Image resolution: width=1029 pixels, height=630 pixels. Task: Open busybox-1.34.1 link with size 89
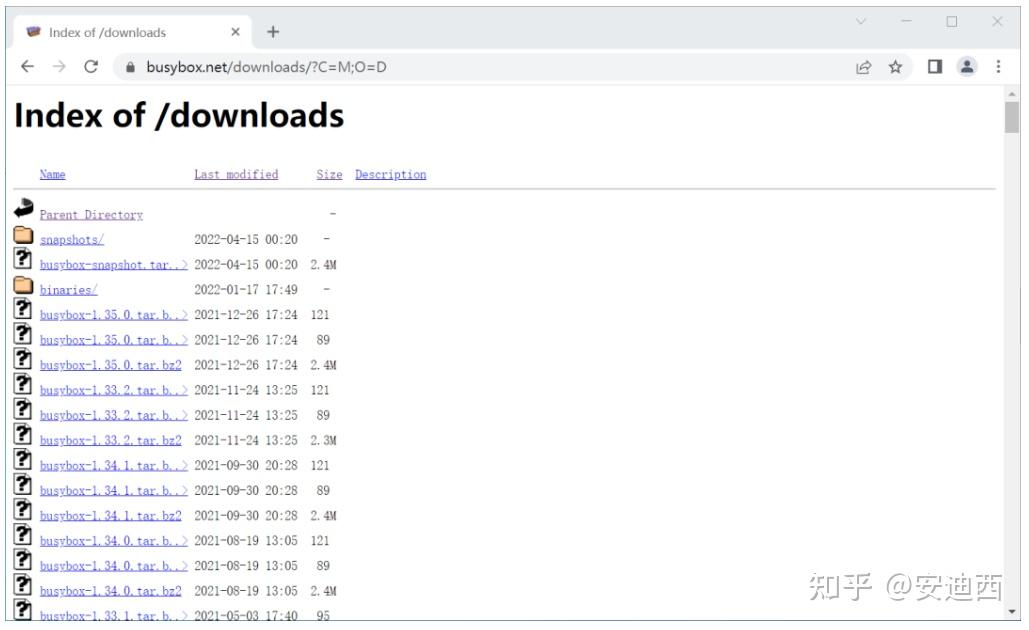coord(114,491)
